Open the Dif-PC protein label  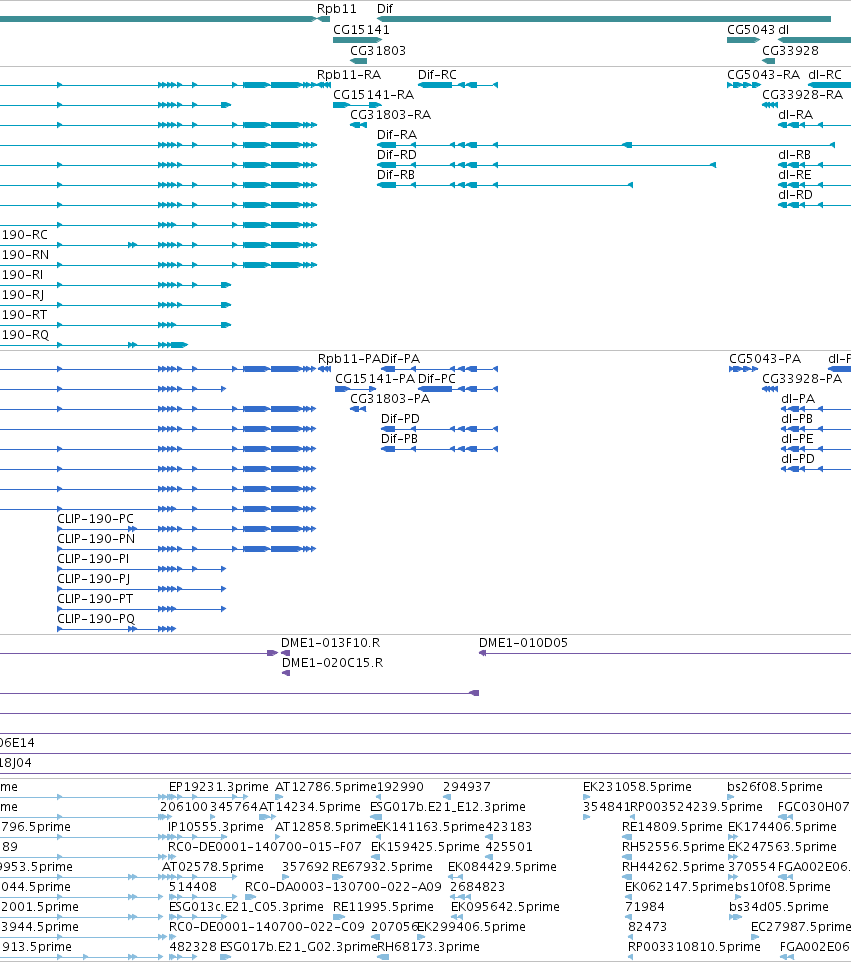(437, 379)
